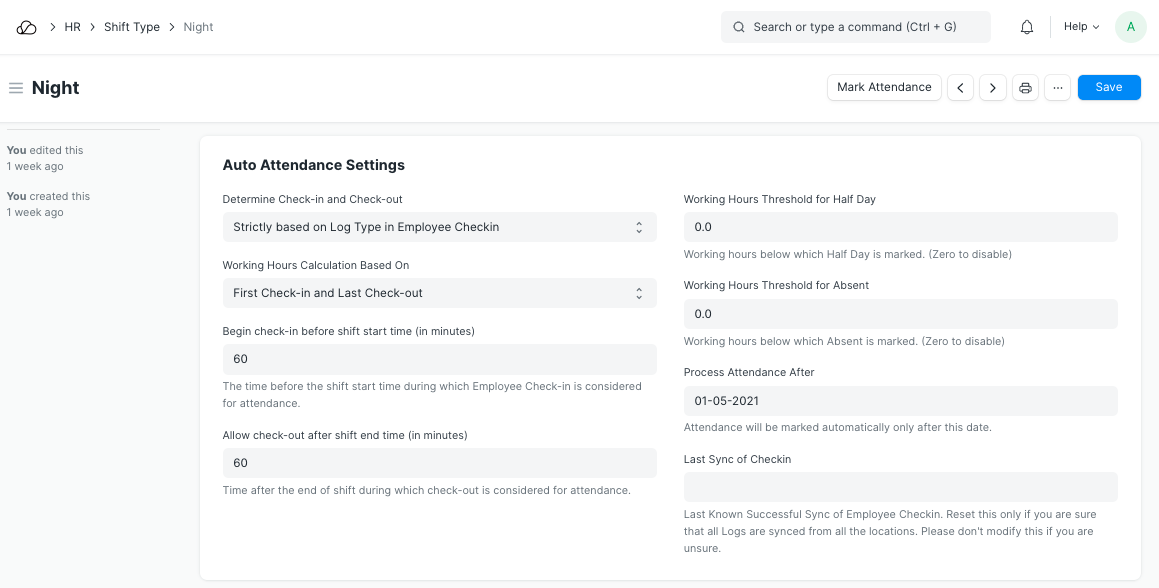This screenshot has height=588, width=1159.
Task: Go to next document arrow
Action: click(x=992, y=88)
